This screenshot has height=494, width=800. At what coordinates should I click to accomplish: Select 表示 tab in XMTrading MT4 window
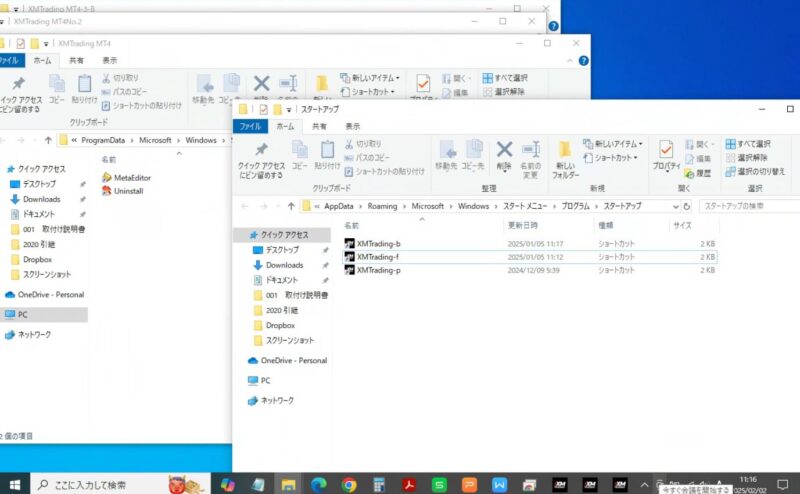tap(110, 60)
